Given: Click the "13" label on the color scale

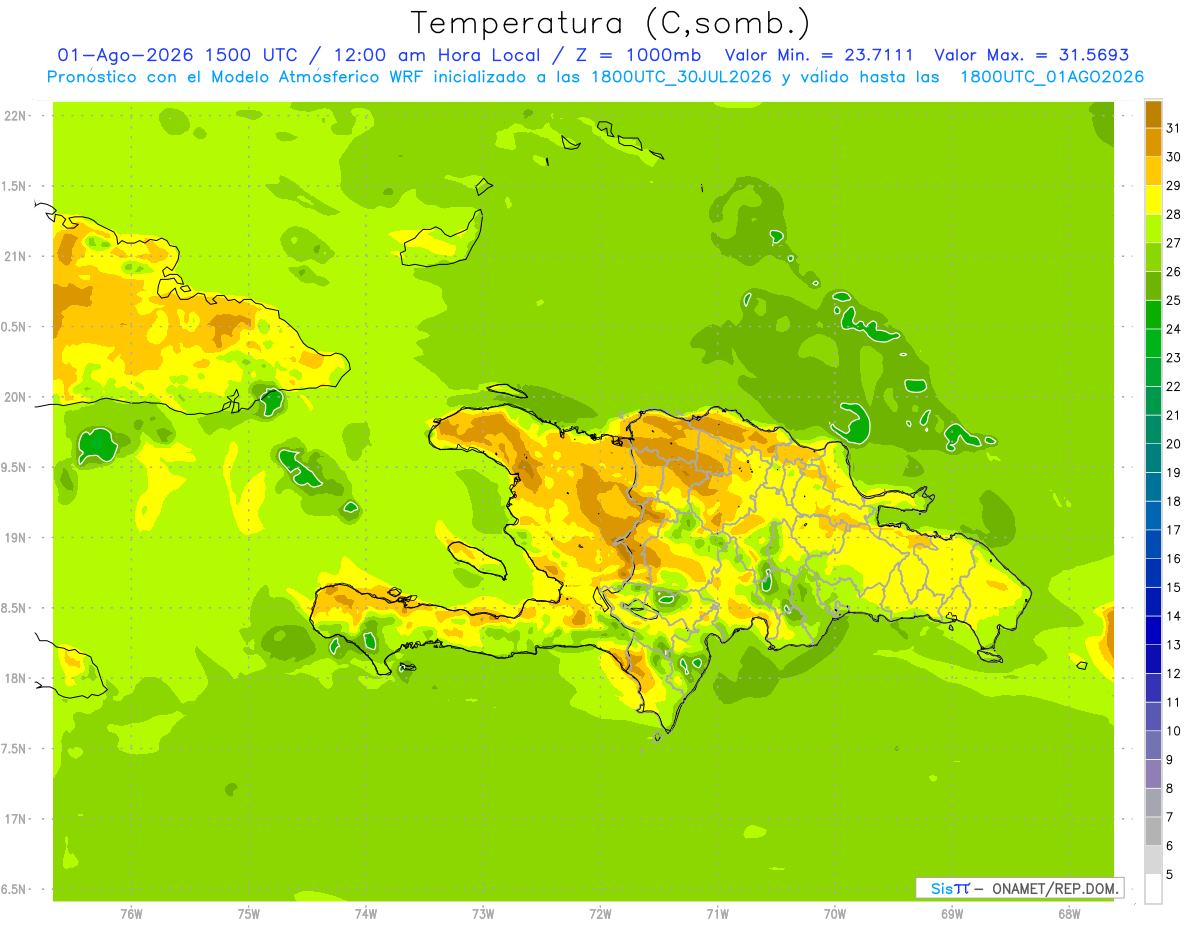Looking at the screenshot, I should pyautogui.click(x=1173, y=645).
